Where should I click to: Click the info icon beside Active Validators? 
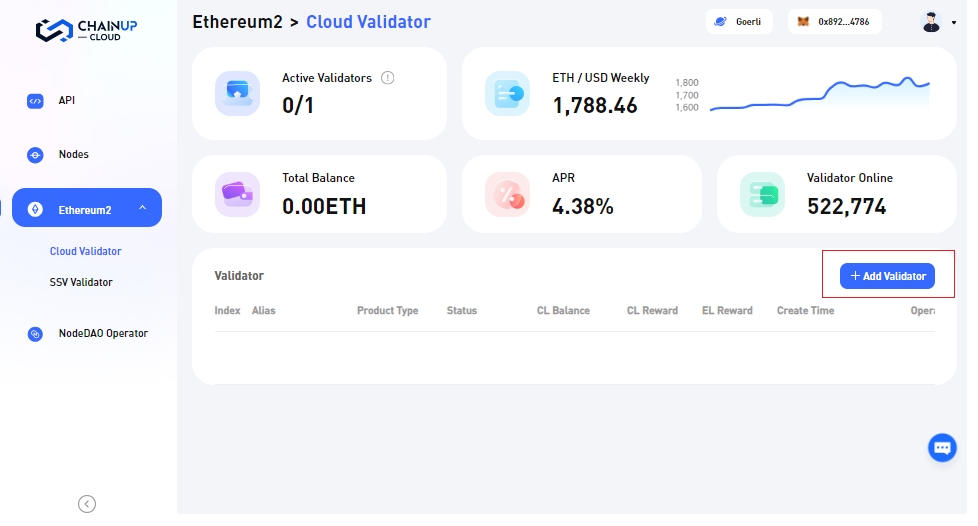pyautogui.click(x=388, y=78)
